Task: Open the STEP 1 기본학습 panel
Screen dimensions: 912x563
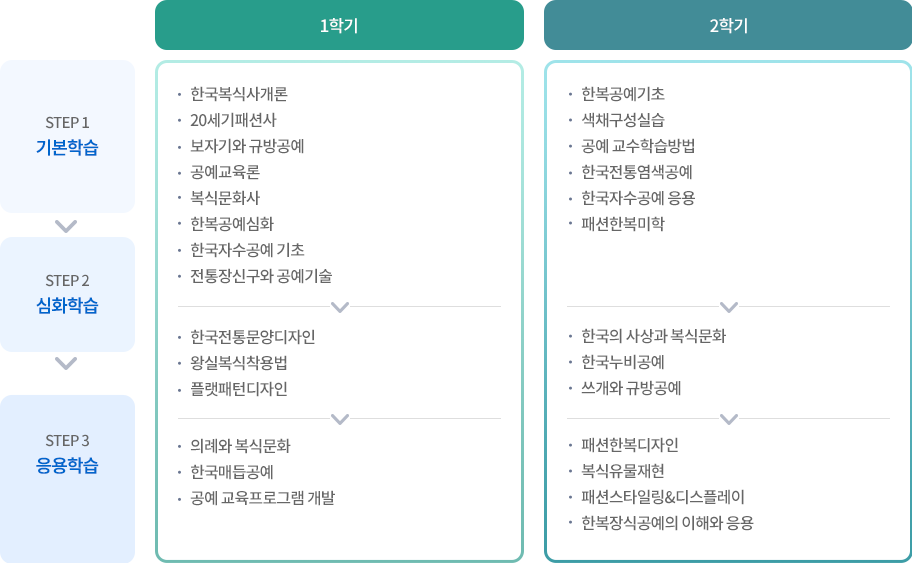Action: (x=67, y=136)
